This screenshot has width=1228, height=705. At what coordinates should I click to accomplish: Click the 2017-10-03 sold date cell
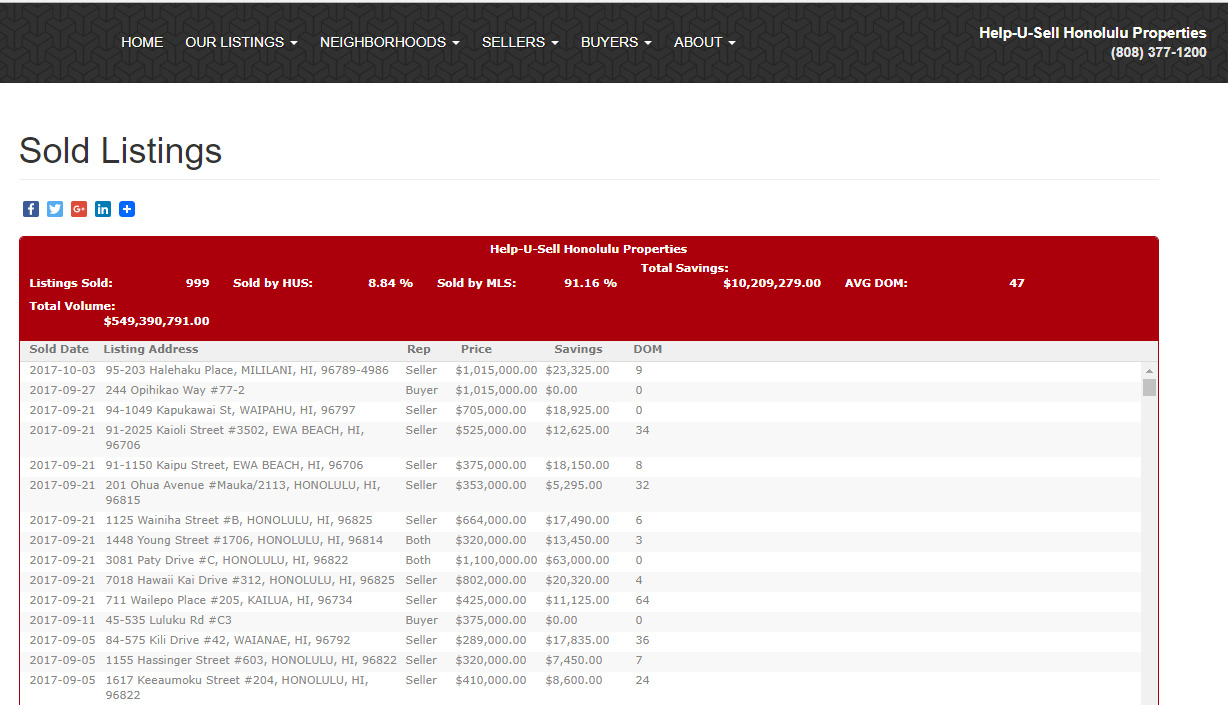click(x=62, y=370)
